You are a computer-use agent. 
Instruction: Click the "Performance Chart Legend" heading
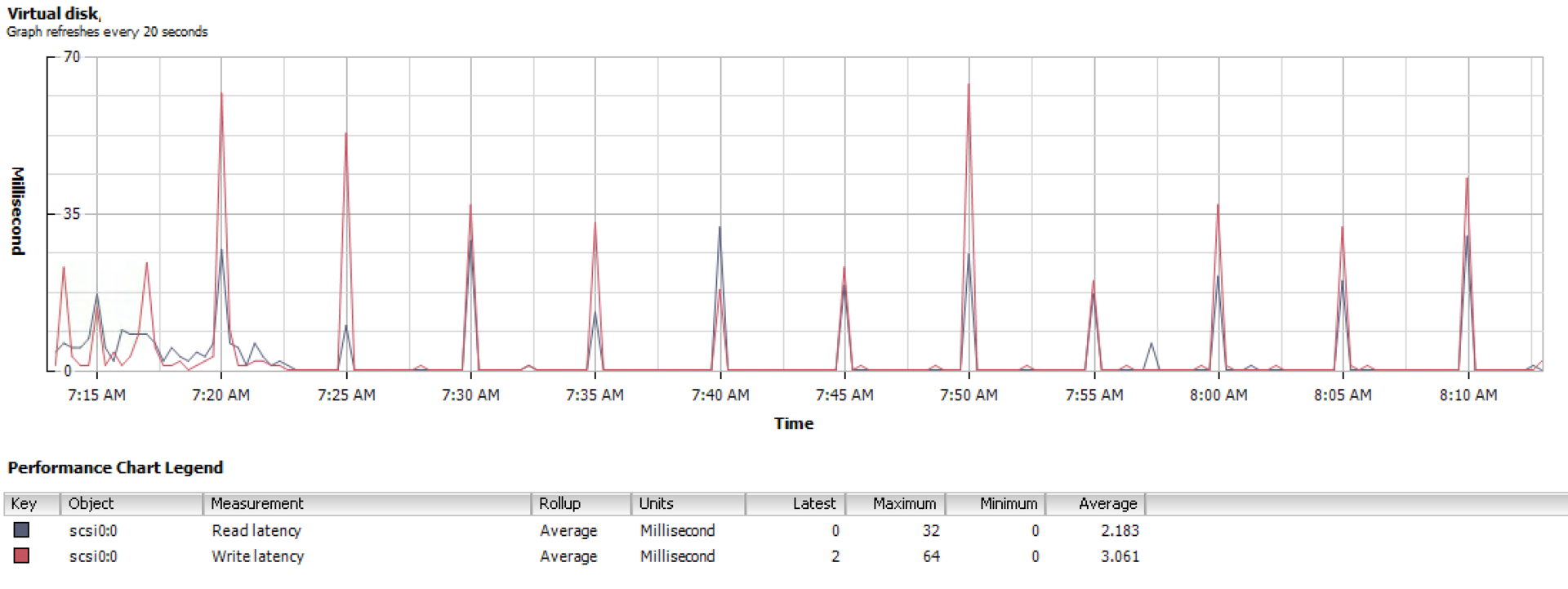pyautogui.click(x=115, y=467)
